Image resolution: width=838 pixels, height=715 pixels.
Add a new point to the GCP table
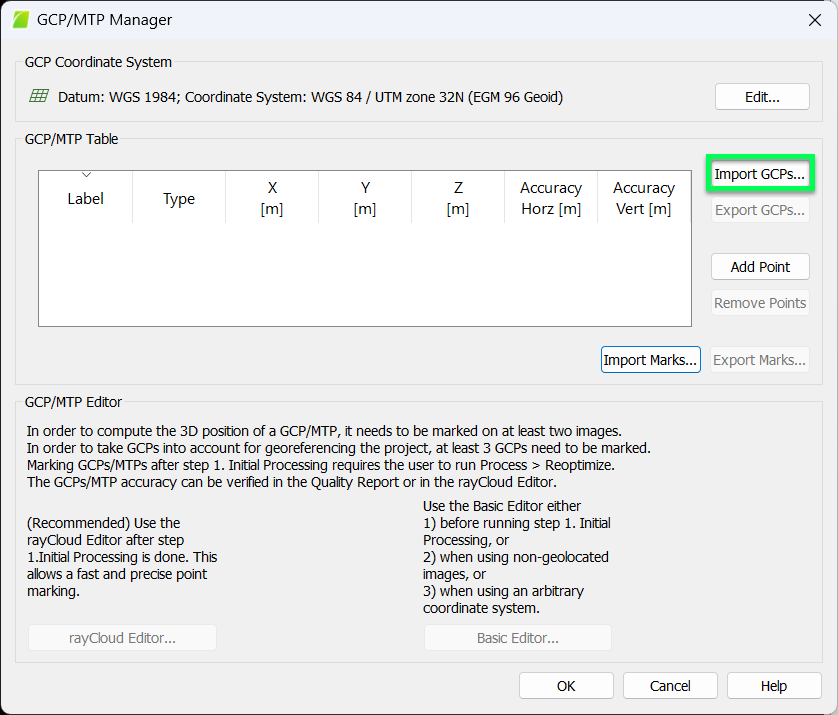pos(760,266)
